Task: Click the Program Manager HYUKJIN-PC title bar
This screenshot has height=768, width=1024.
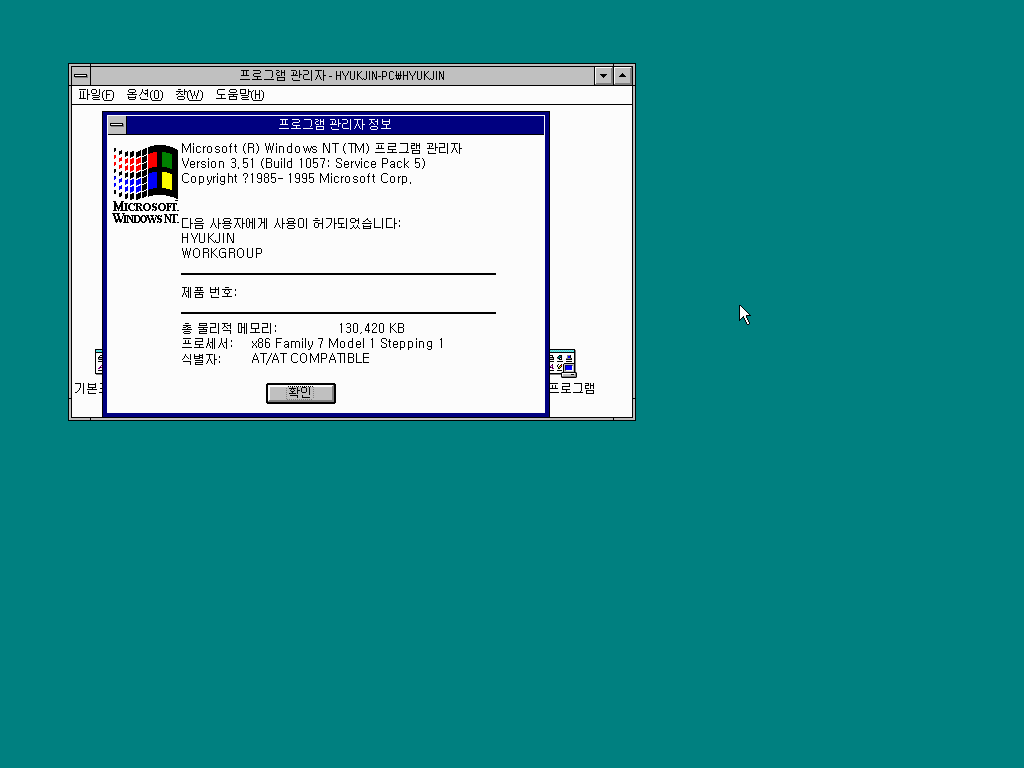Action: tap(342, 76)
